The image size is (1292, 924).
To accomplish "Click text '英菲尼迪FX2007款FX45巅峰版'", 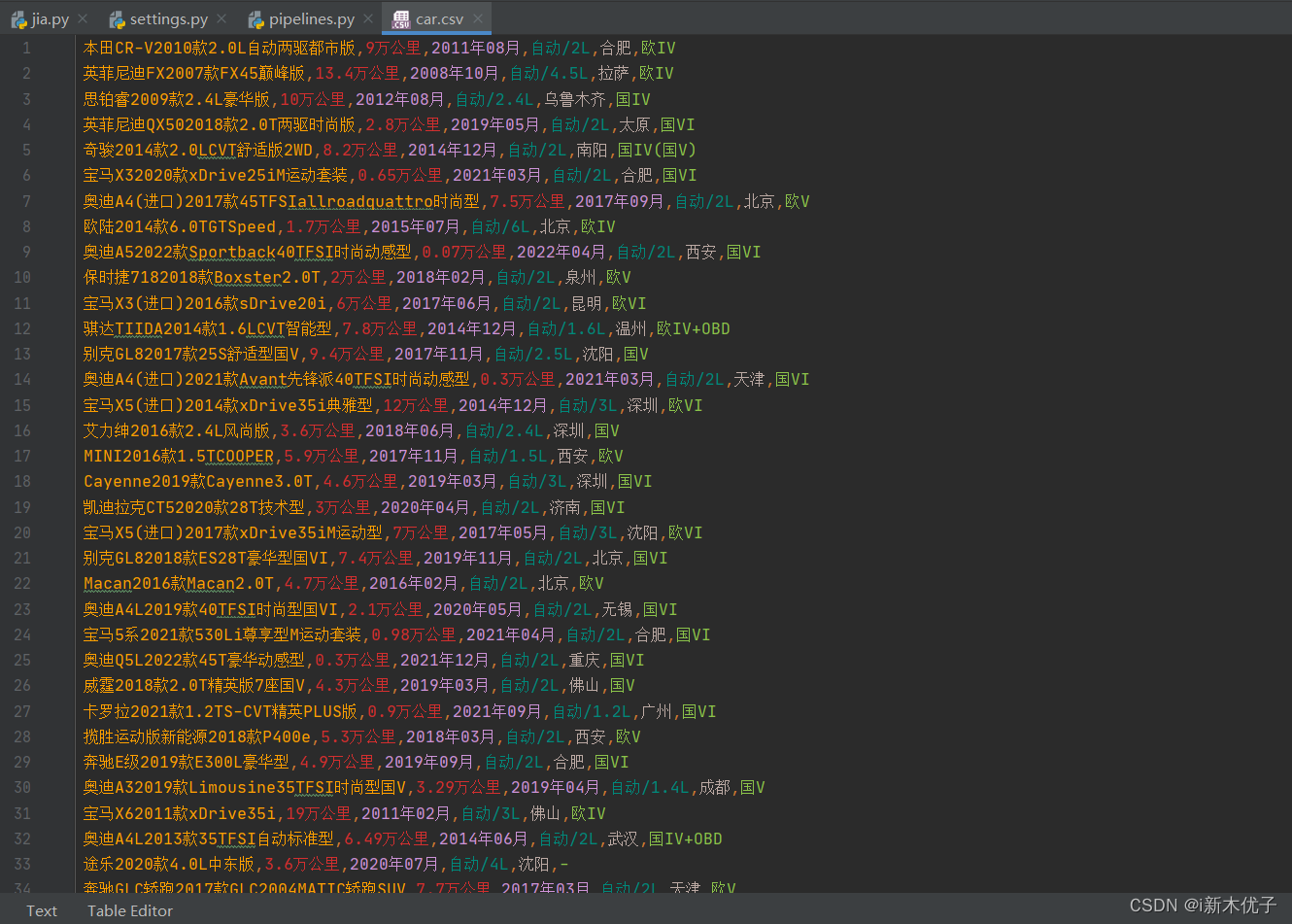I will click(x=194, y=73).
